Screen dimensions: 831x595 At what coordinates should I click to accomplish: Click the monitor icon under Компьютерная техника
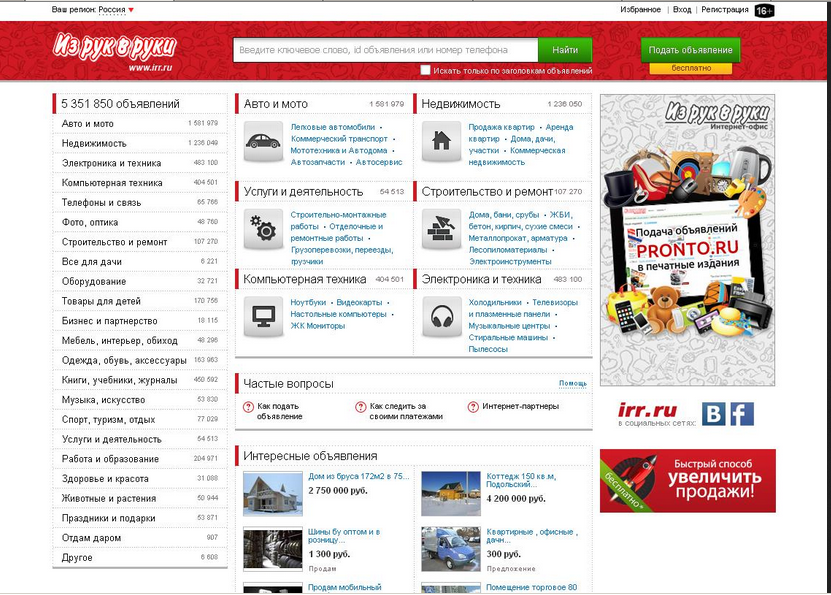(263, 317)
